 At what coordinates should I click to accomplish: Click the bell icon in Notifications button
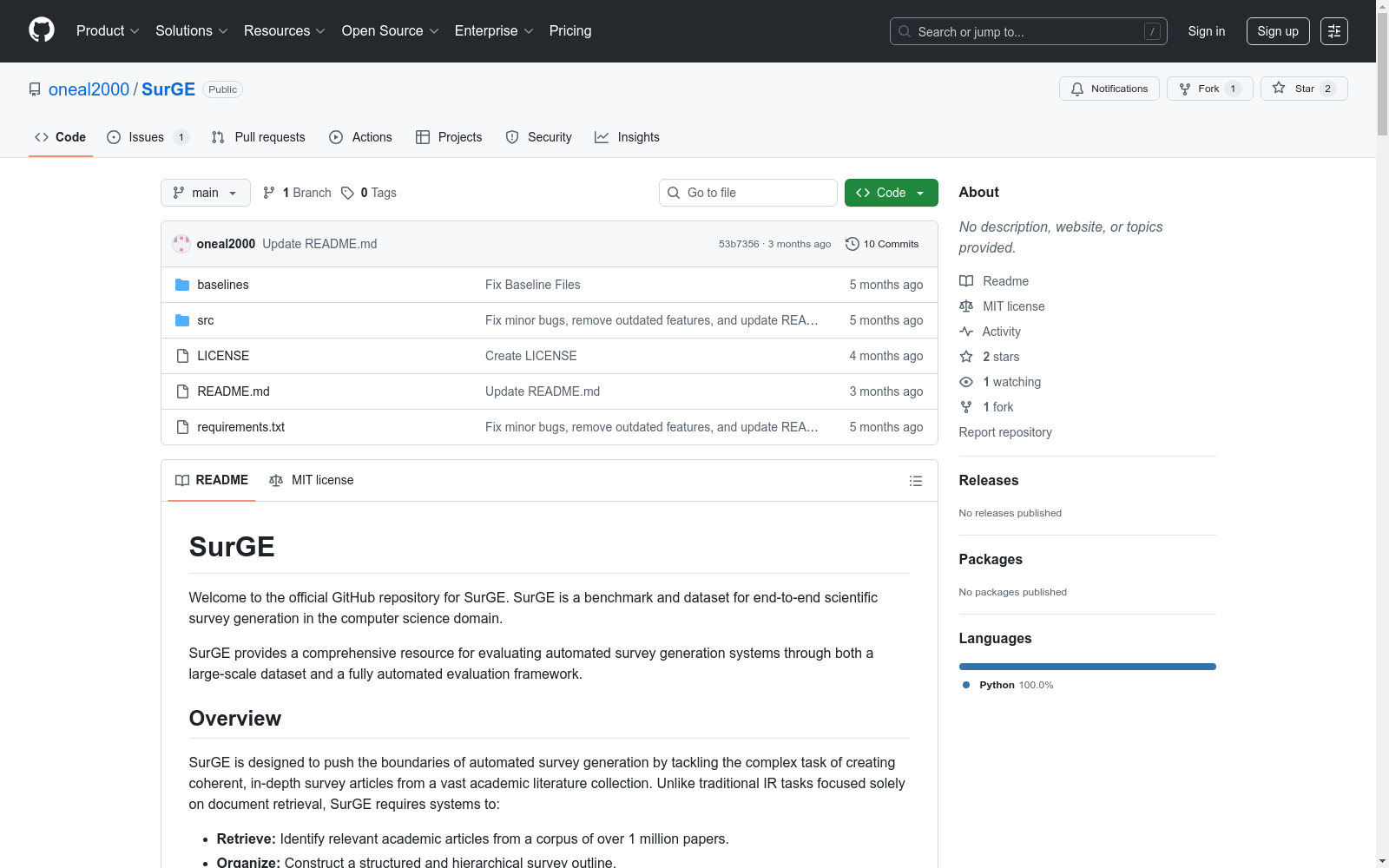click(1077, 89)
